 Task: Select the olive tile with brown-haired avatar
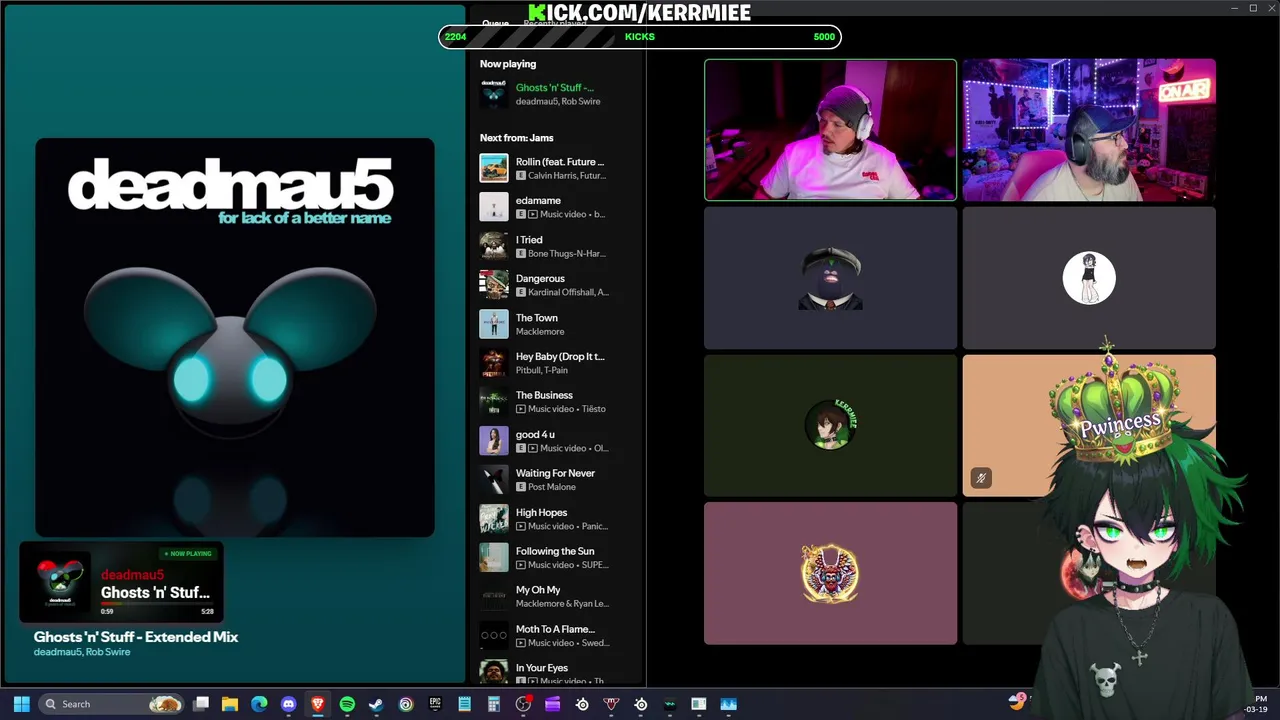point(830,425)
